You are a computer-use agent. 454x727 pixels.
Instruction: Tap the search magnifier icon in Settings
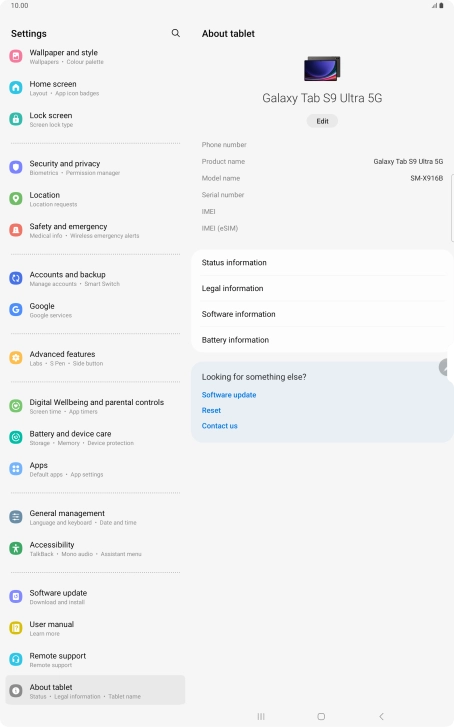pos(176,33)
